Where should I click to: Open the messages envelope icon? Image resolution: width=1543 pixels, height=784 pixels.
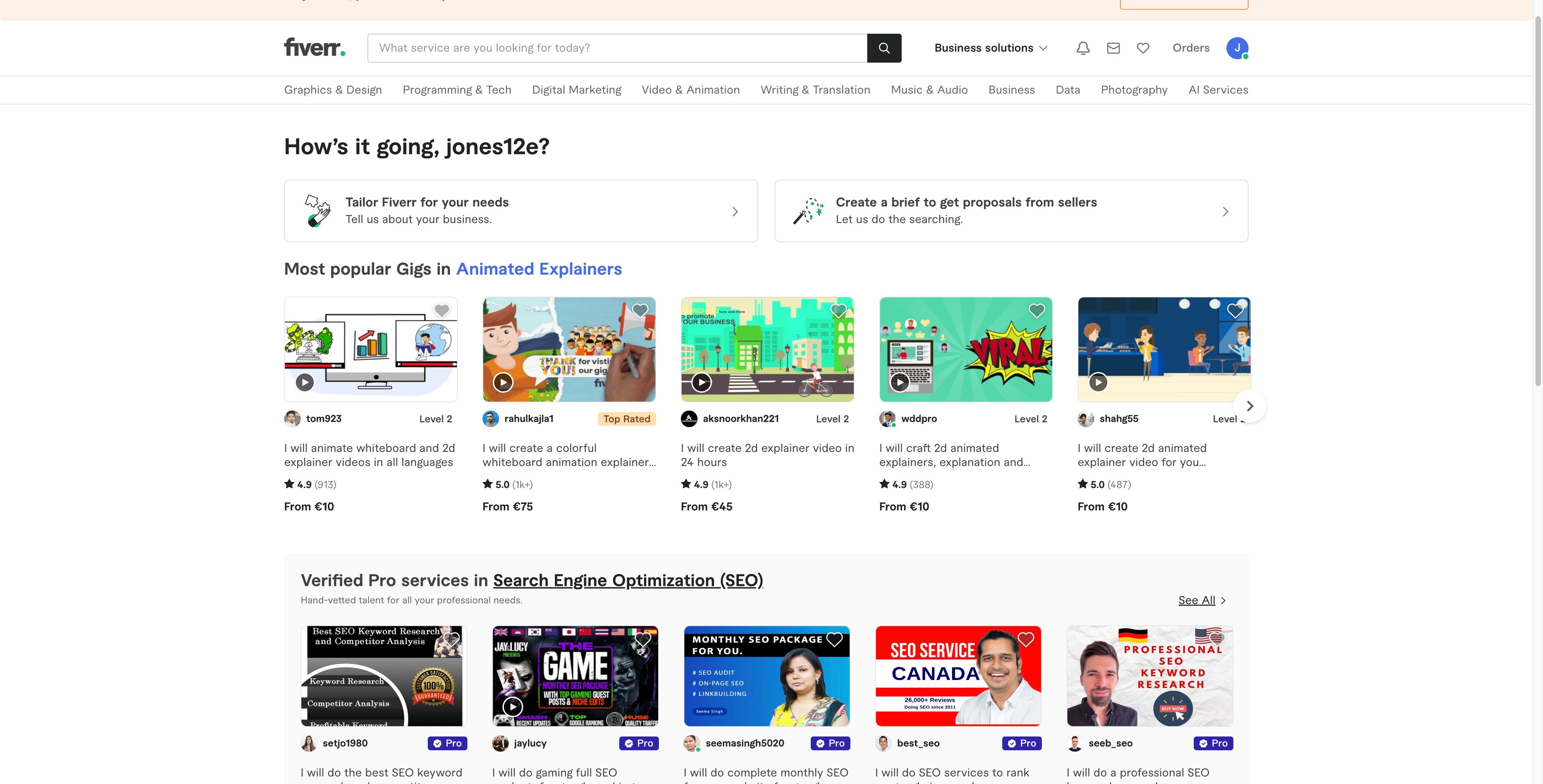[1113, 48]
